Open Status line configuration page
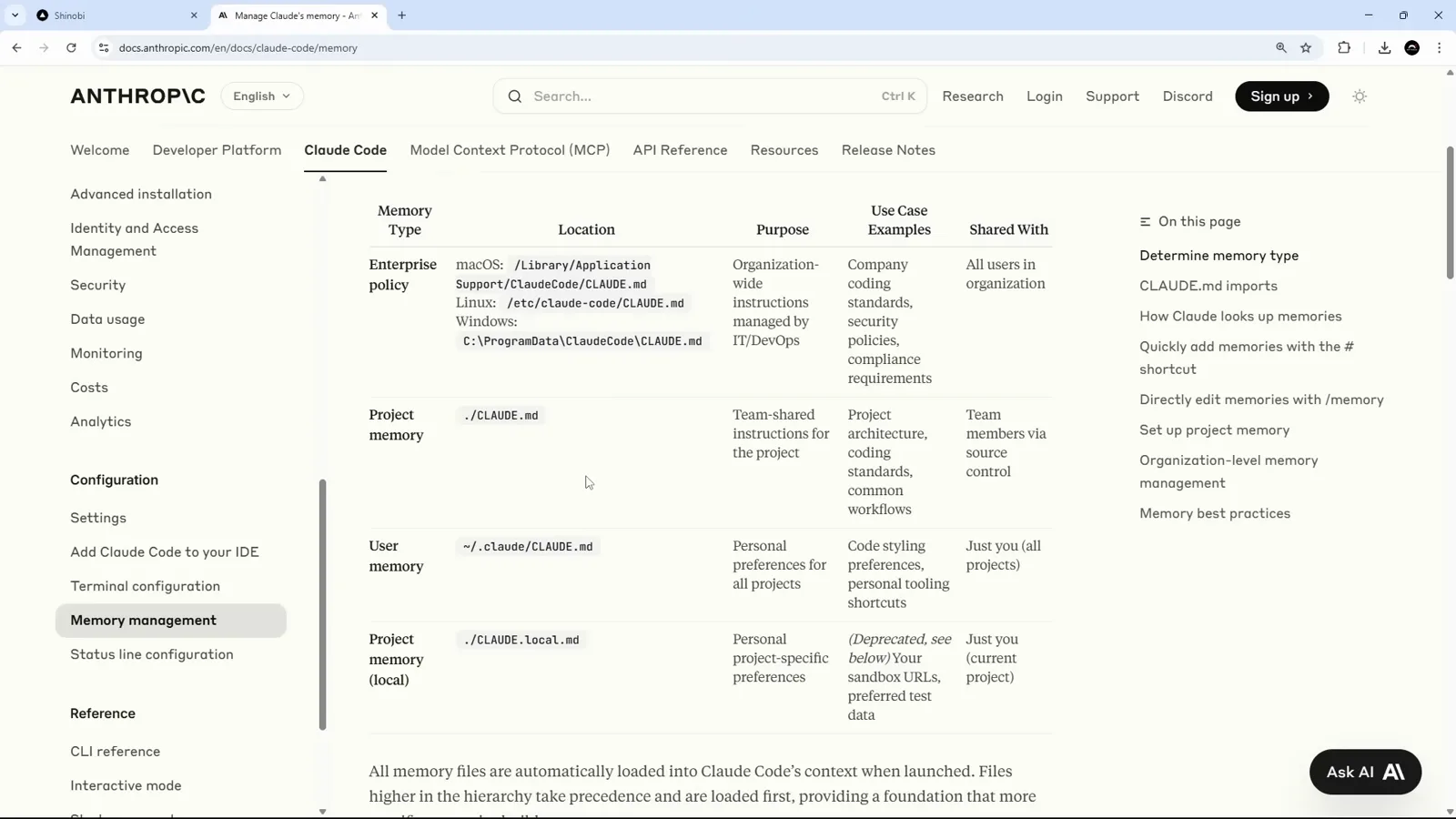The height and width of the screenshot is (819, 1456). pyautogui.click(x=152, y=654)
